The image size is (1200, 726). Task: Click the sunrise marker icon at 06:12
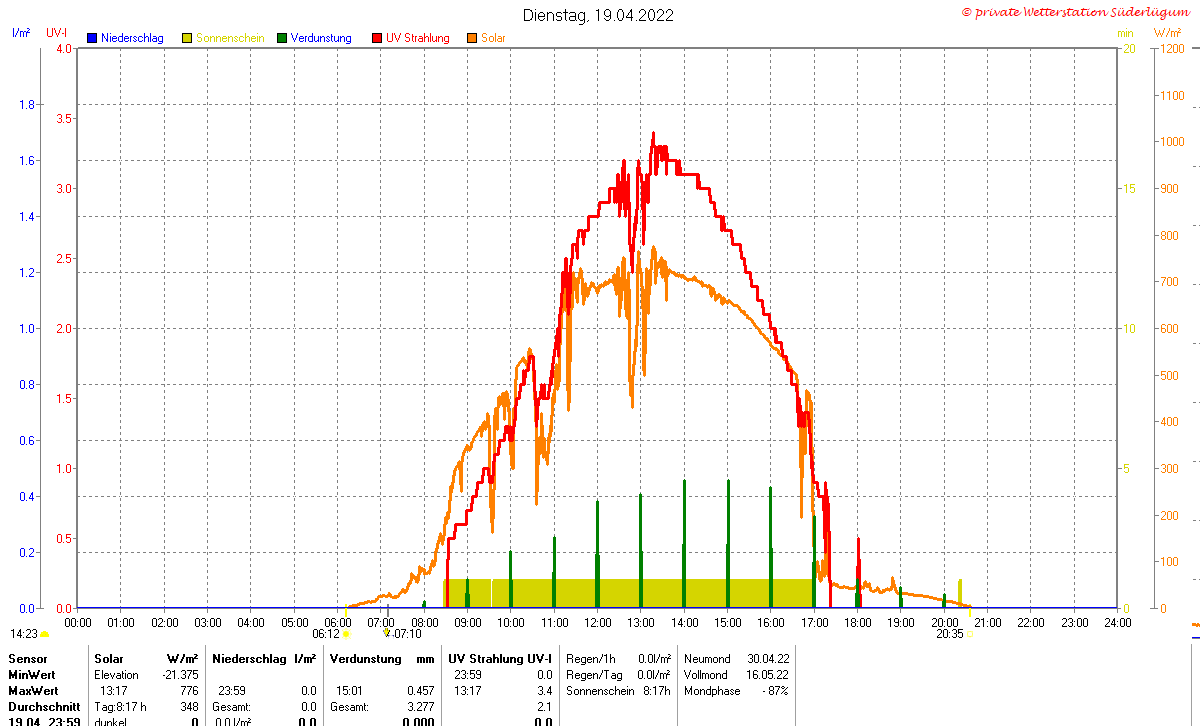[346, 634]
